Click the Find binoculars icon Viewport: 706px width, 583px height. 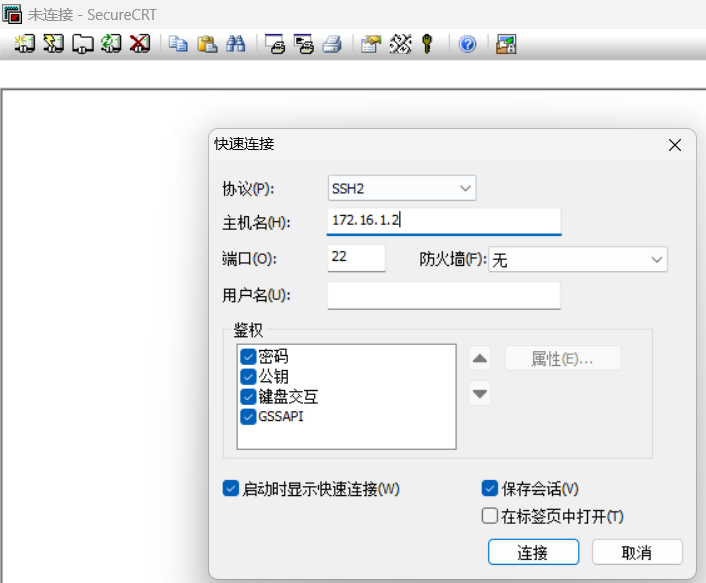click(236, 44)
